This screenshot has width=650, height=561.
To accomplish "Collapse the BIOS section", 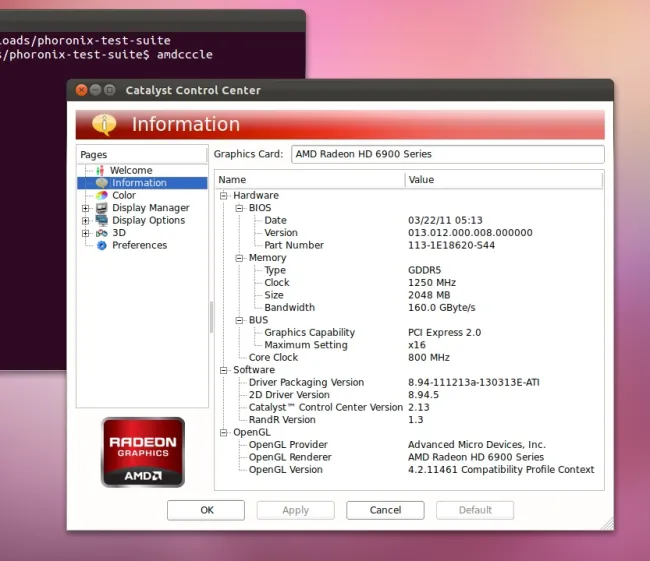I will pos(239,208).
